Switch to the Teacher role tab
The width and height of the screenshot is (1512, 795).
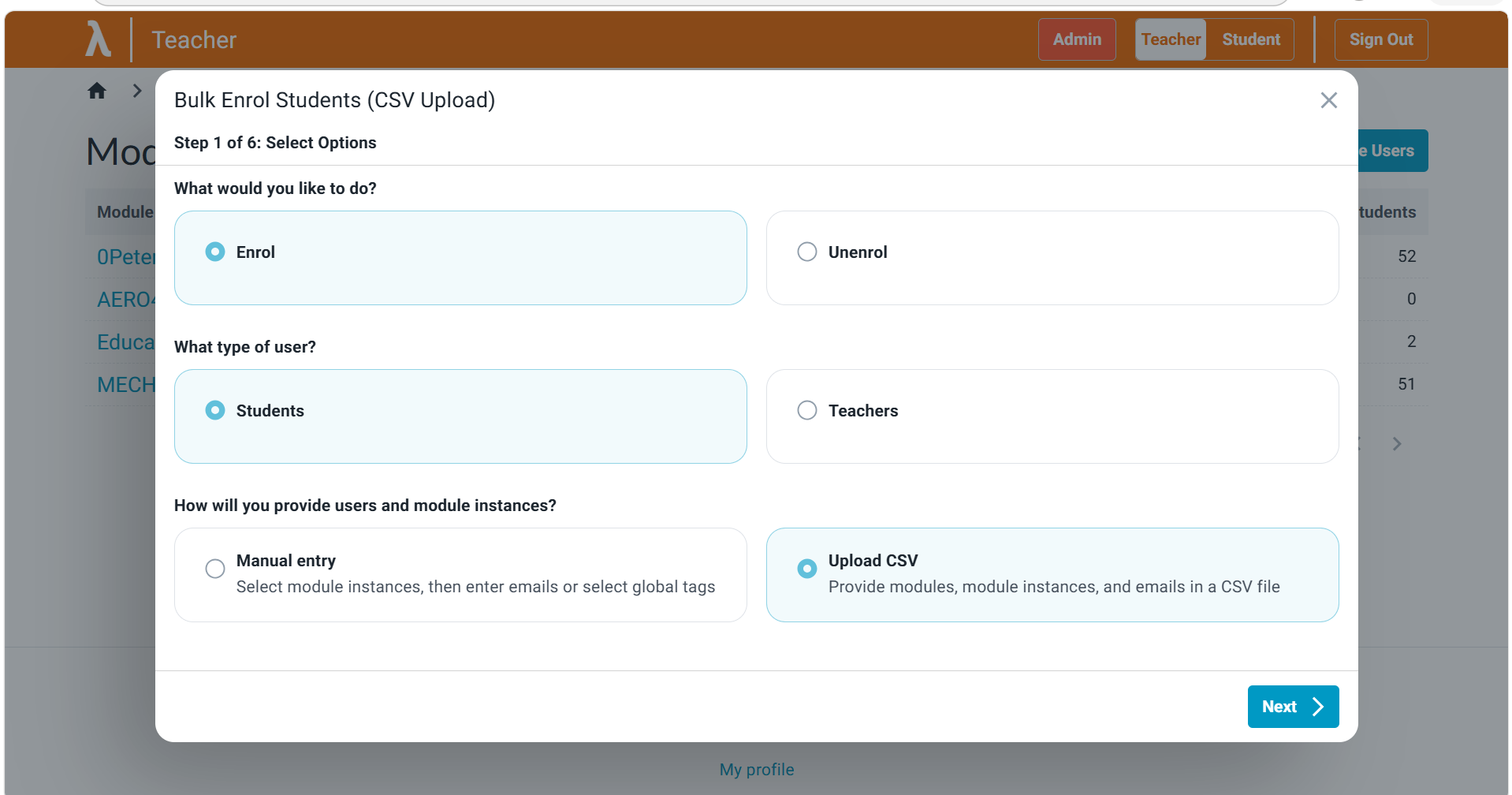click(x=1171, y=39)
